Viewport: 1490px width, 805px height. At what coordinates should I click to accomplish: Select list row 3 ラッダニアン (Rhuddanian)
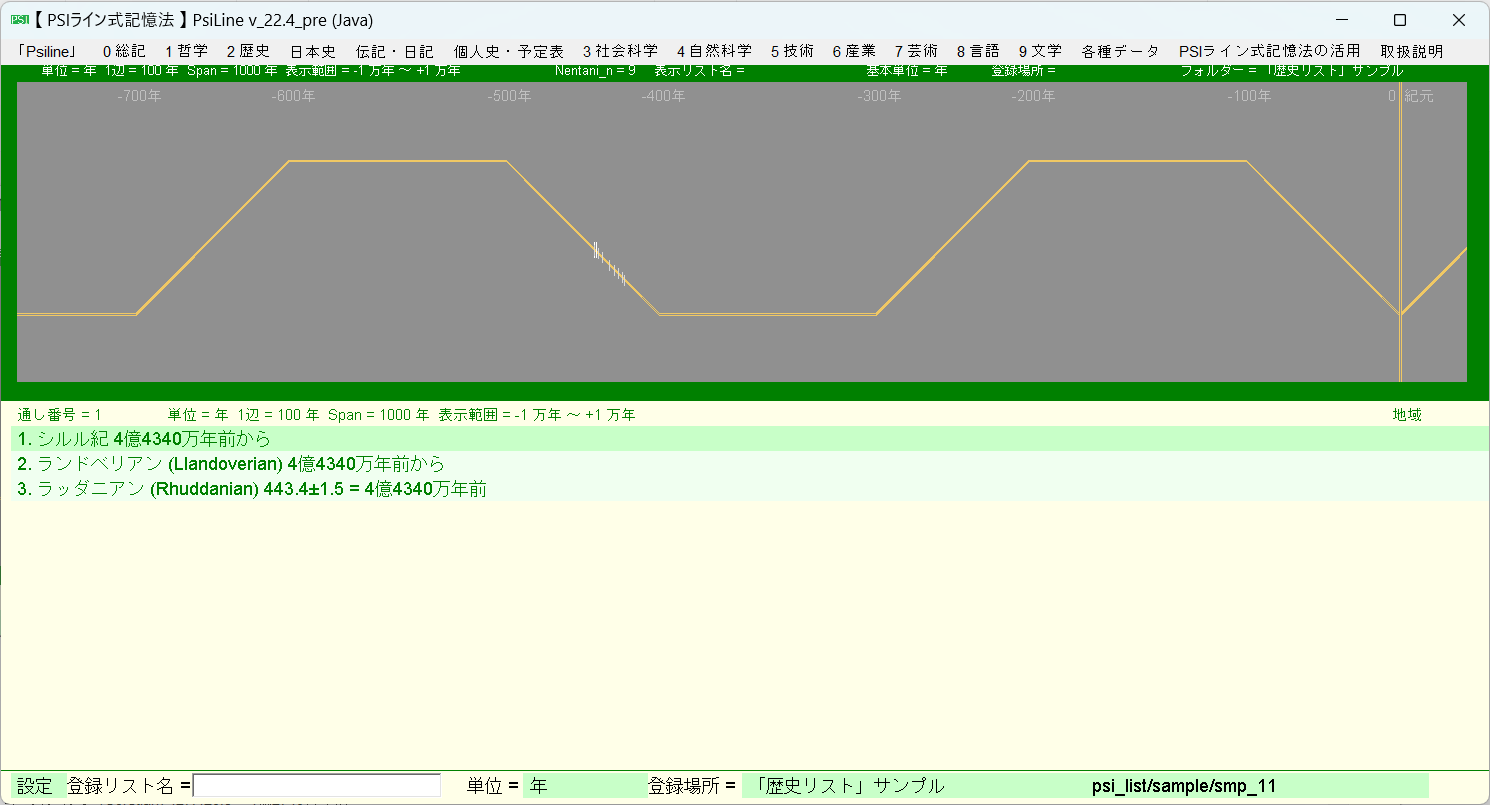pyautogui.click(x=749, y=489)
